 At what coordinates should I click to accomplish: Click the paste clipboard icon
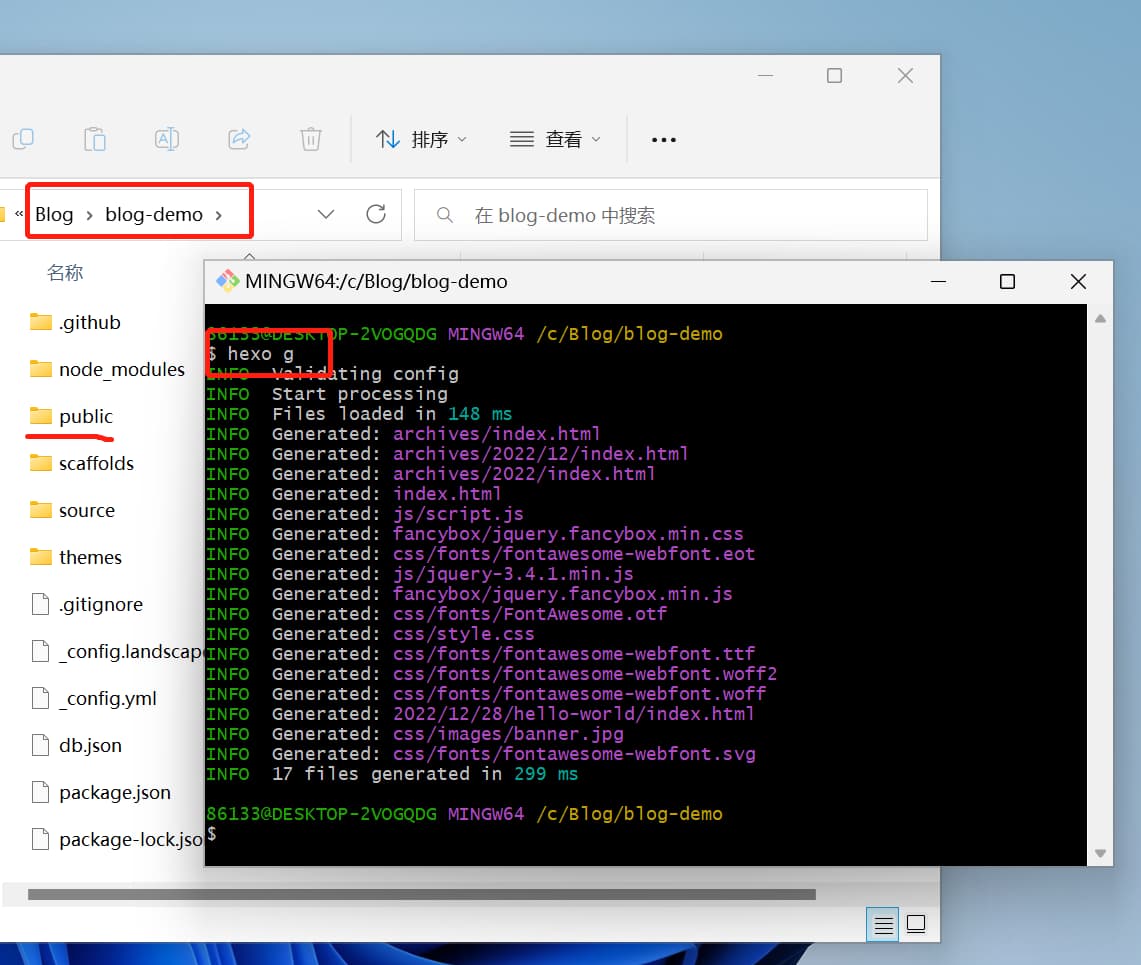pyautogui.click(x=95, y=139)
